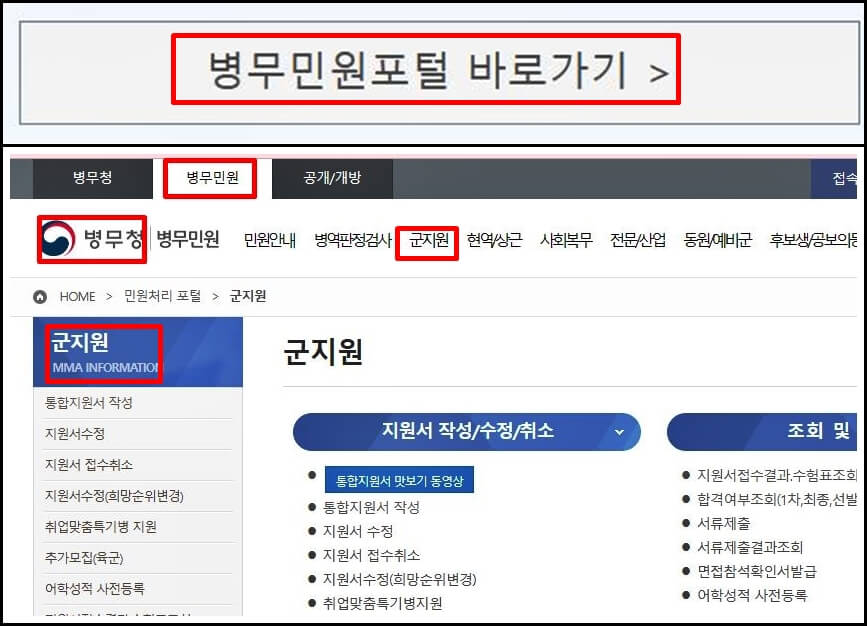Screen dimensions: 867x626
Task: Select the 공개/개방 tab
Action: coord(332,178)
